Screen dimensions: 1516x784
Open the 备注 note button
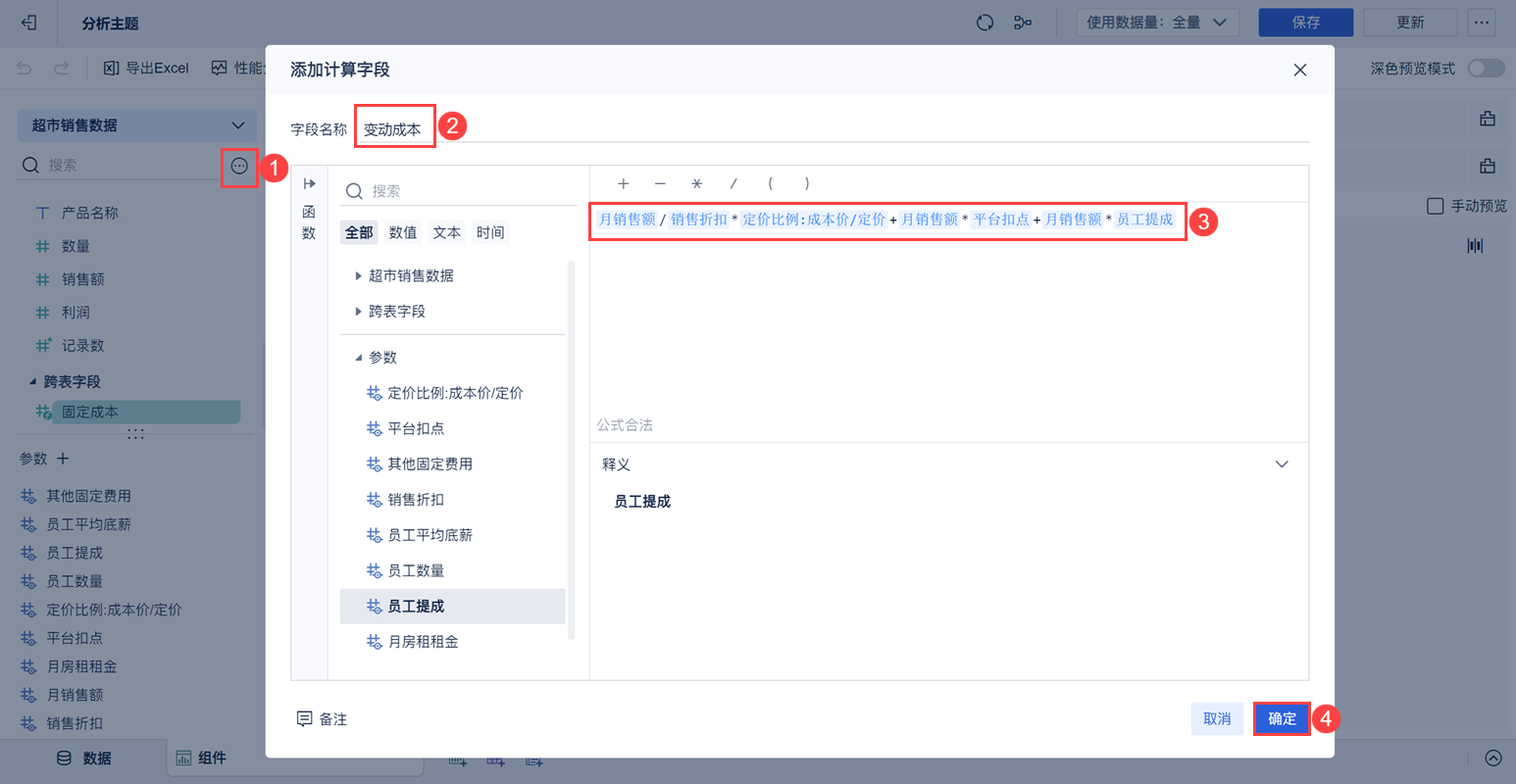(x=323, y=719)
